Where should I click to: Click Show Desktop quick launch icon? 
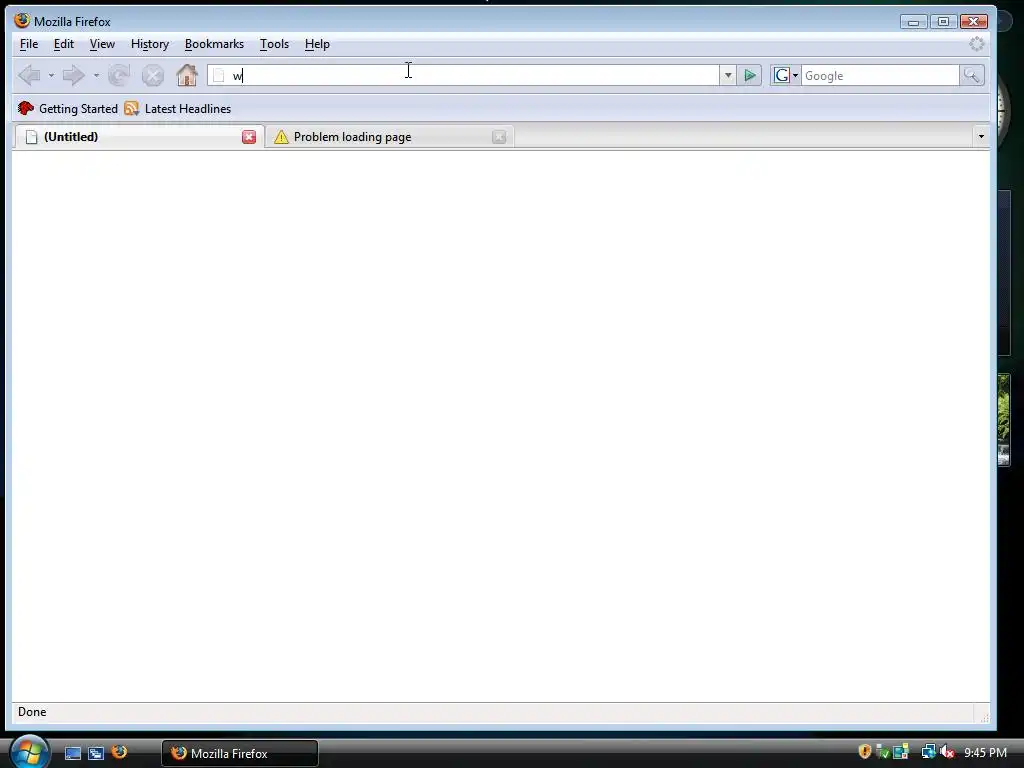(72, 753)
